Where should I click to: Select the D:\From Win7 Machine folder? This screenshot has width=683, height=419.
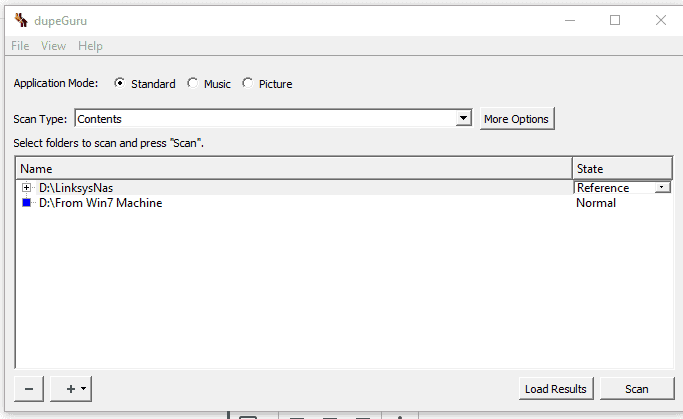pos(101,203)
